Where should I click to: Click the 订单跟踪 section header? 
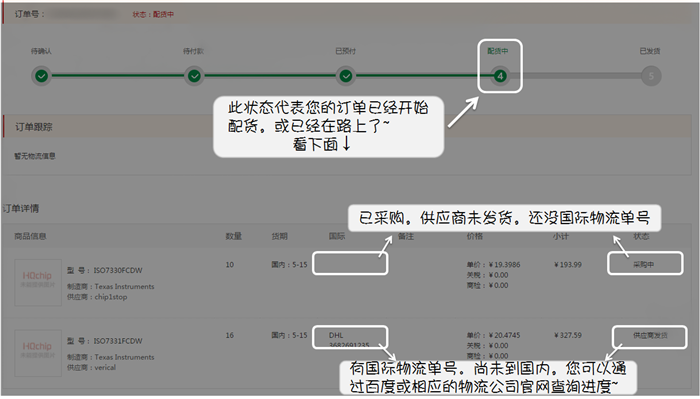click(x=34, y=127)
